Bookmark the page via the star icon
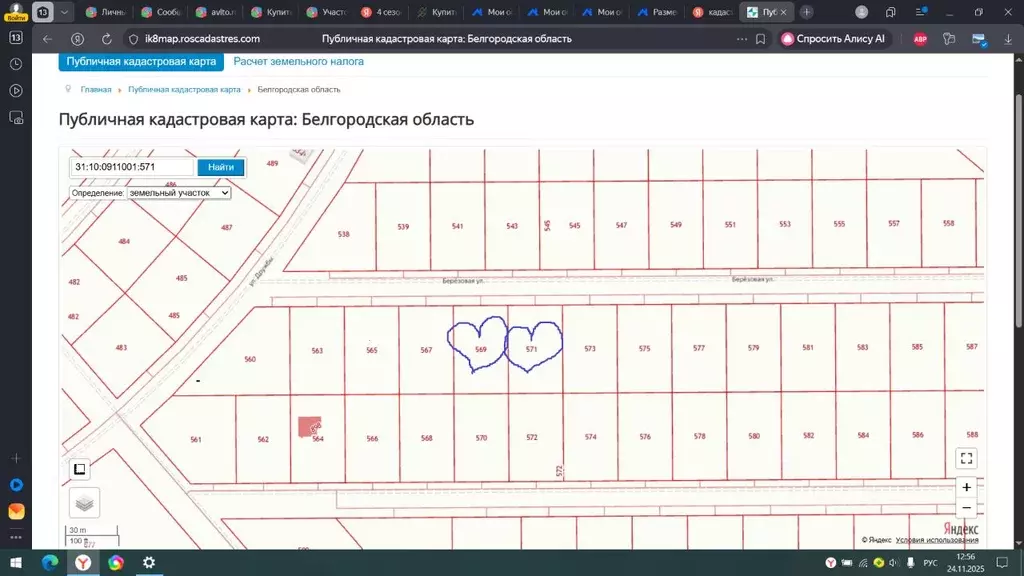The width and height of the screenshot is (1024, 576). pyautogui.click(x=760, y=39)
